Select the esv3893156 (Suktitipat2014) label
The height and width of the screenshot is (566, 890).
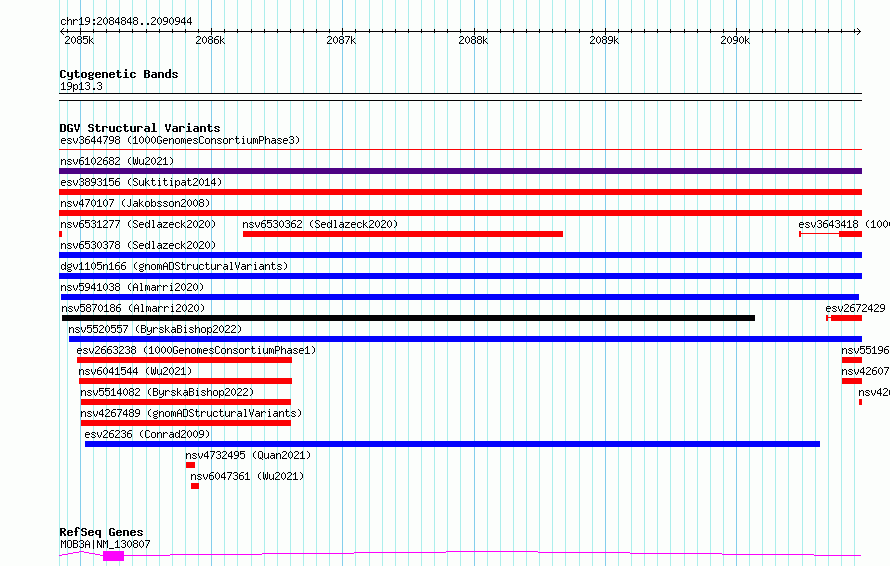point(141,182)
